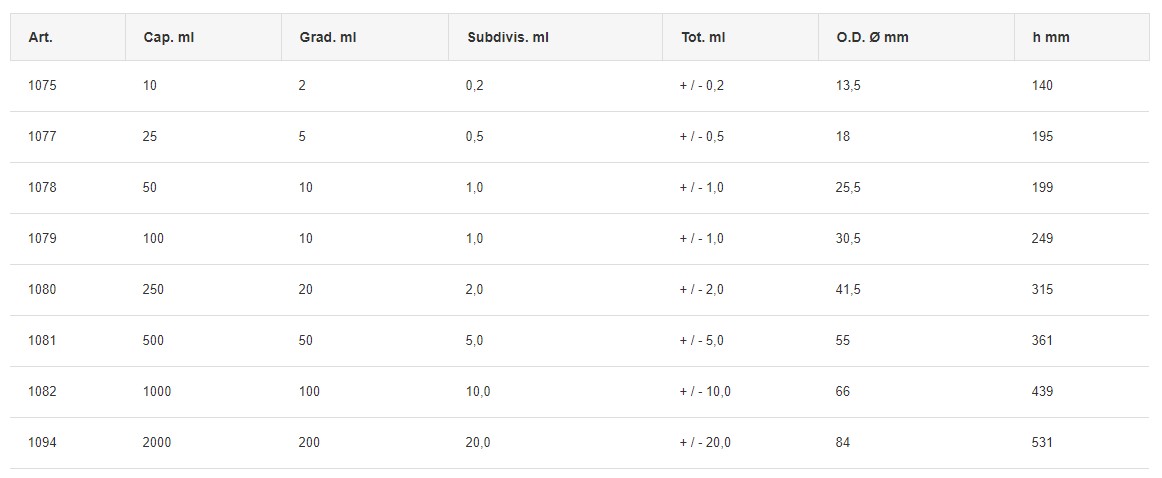Click the Cap. ml column header
The image size is (1162, 478).
click(169, 38)
